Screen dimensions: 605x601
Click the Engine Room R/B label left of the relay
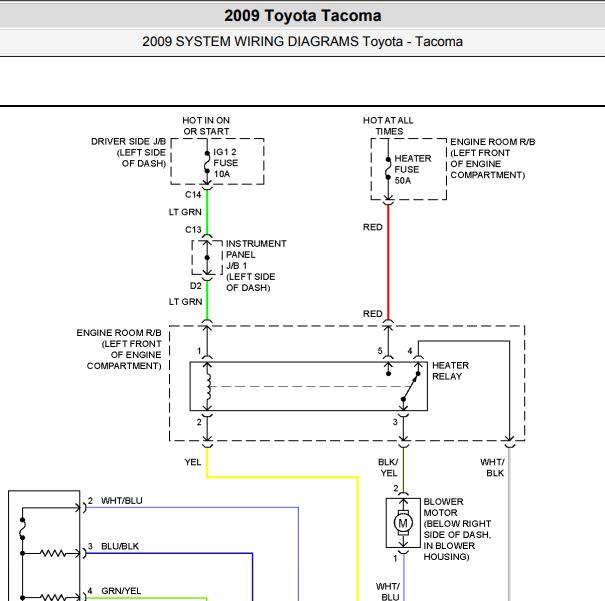(x=119, y=349)
